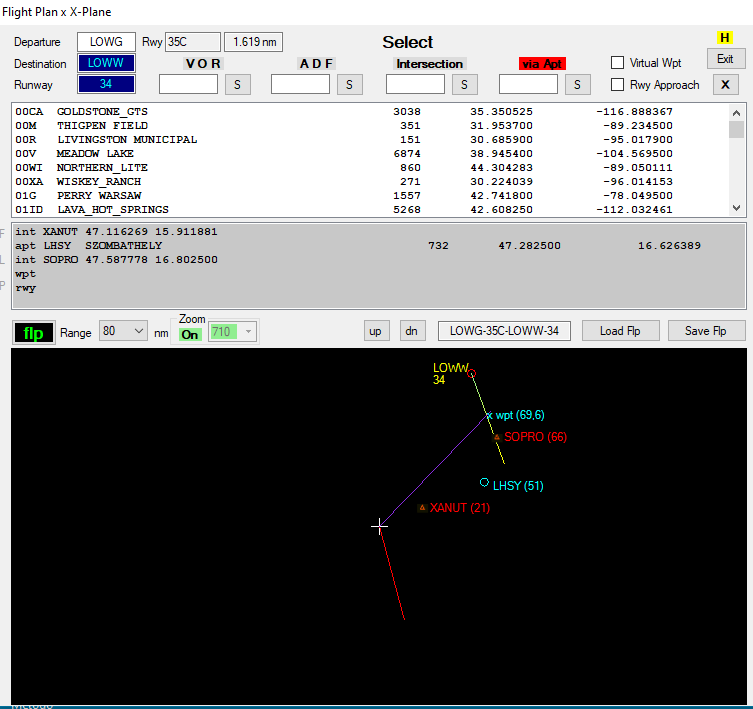Click the white crosshair departure marker
This screenshot has height=709, width=753.
[x=379, y=526]
